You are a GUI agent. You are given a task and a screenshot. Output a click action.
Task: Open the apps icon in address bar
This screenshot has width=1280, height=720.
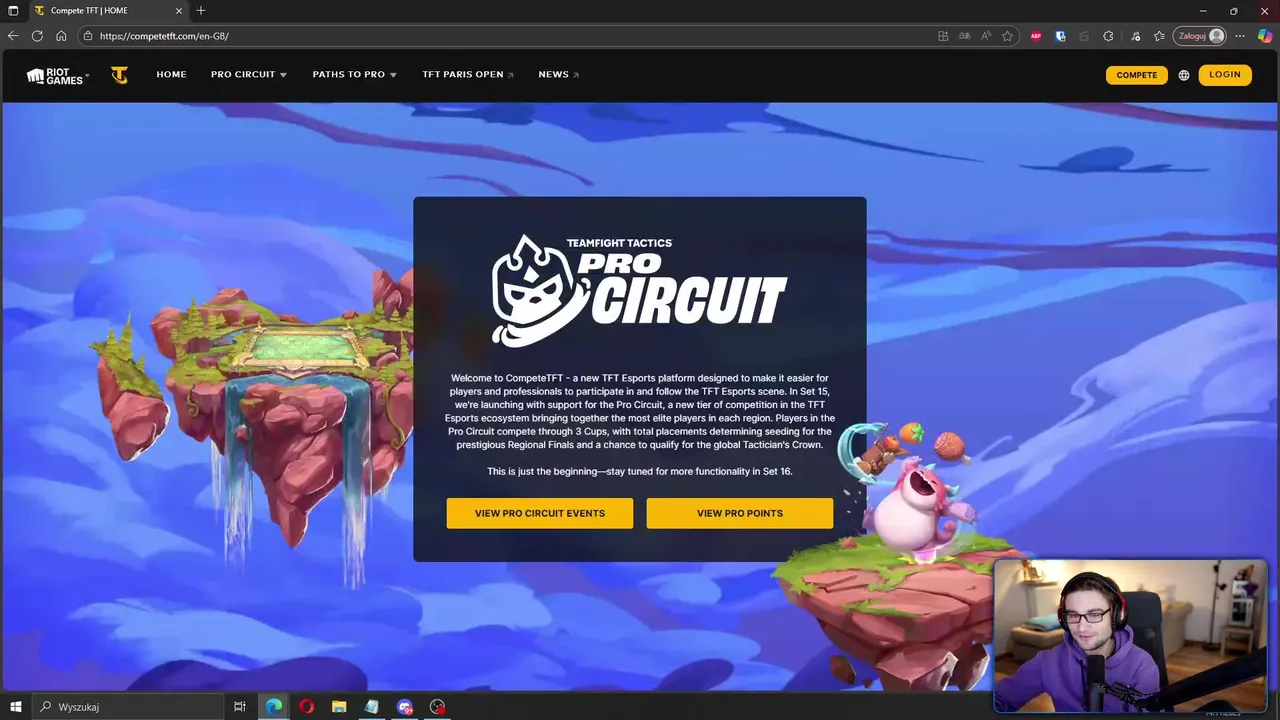click(943, 36)
